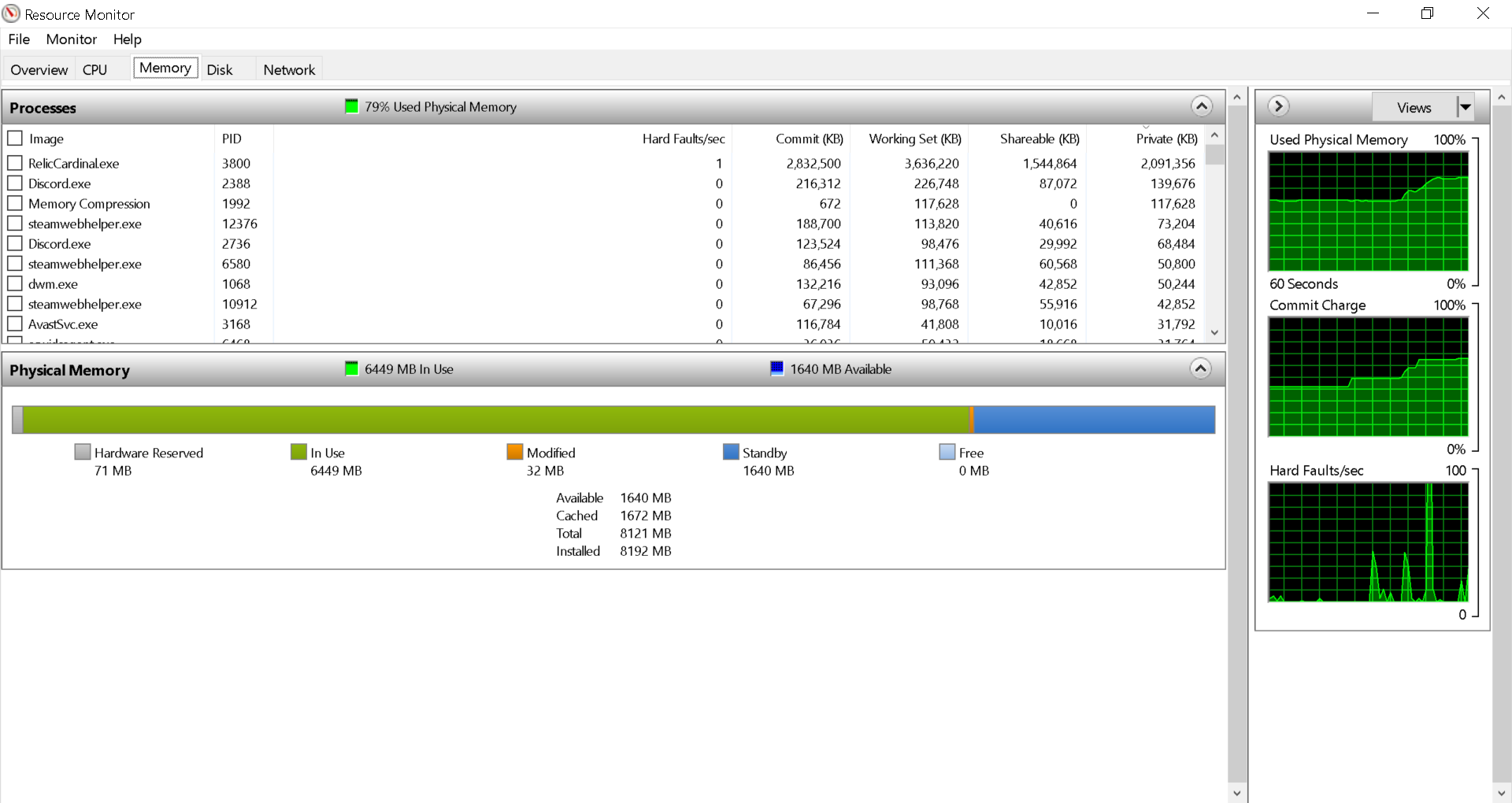Open the Views dropdown arrow
This screenshot has height=803, width=1512.
coord(1465,107)
